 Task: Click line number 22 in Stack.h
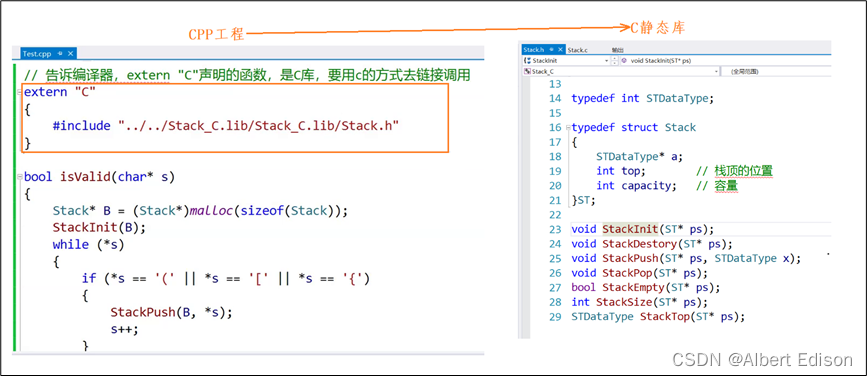pyautogui.click(x=555, y=215)
